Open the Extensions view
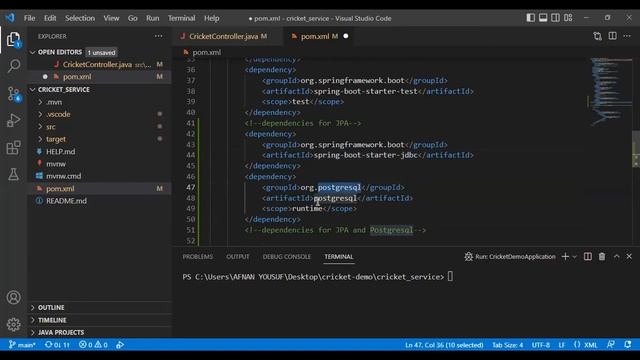 pos(13,147)
